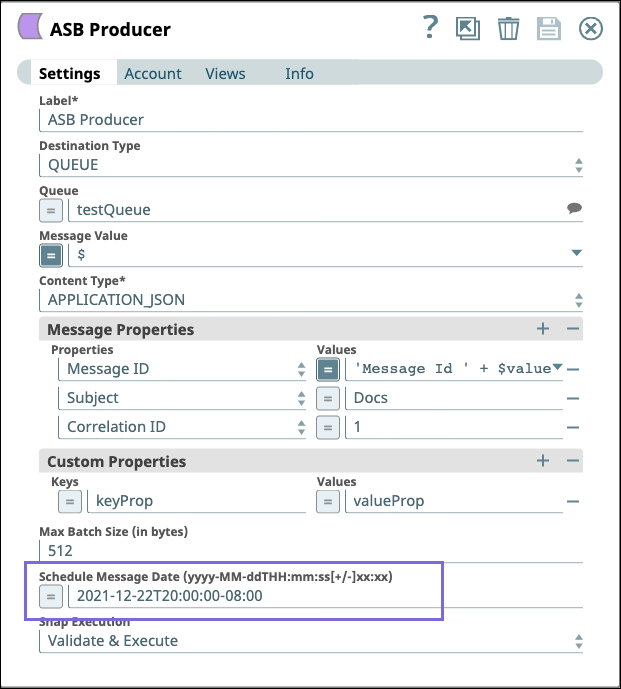Switch to the Account tab
Viewport: 621px width, 689px height.
[x=153, y=73]
